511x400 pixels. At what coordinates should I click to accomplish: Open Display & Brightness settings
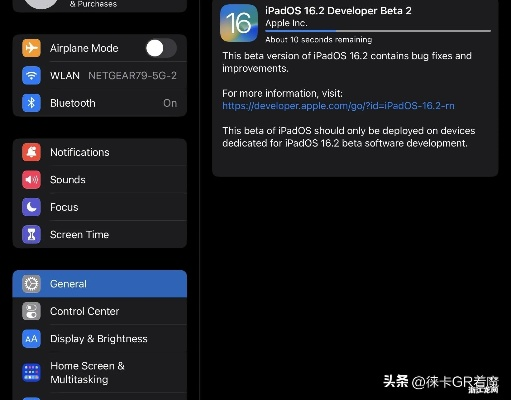click(x=100, y=339)
